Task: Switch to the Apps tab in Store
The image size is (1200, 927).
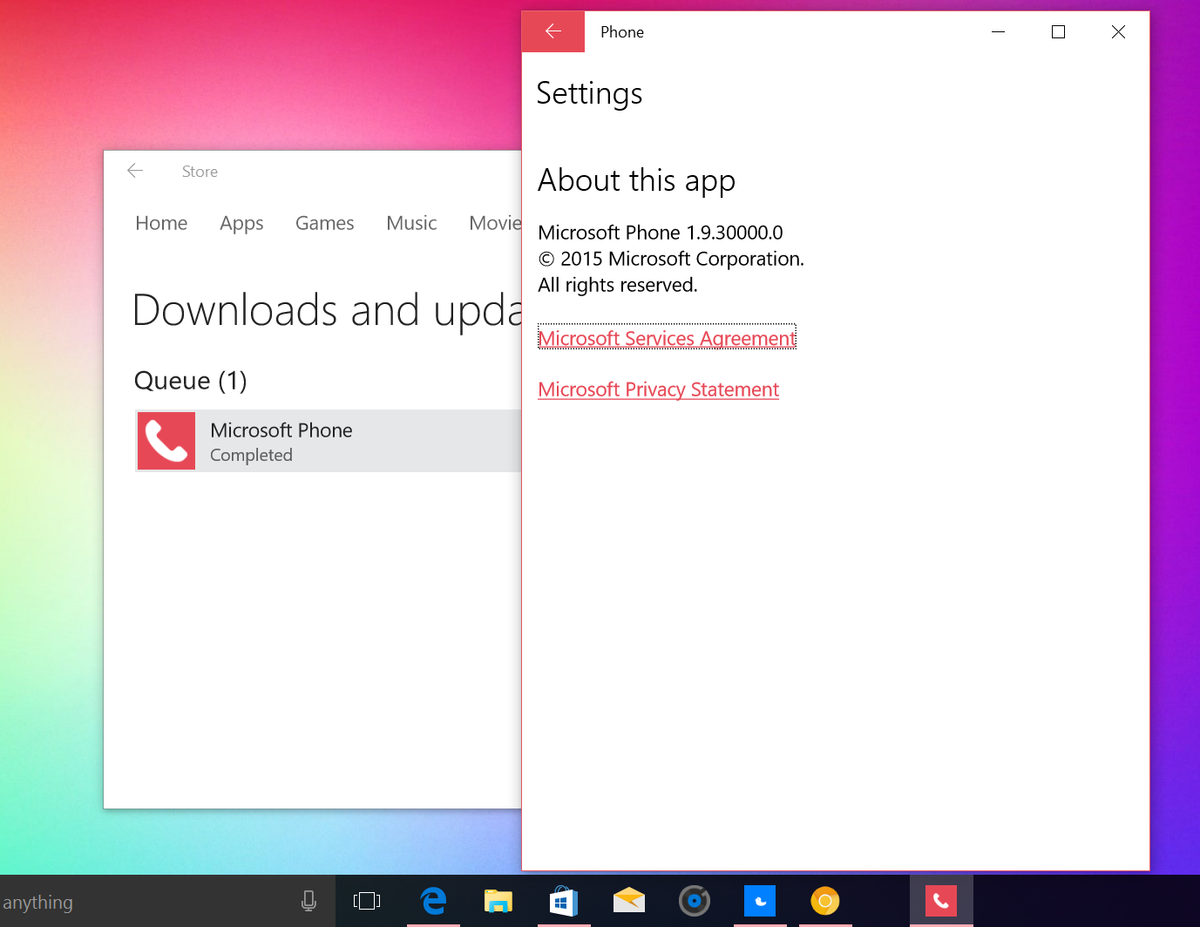Action: pyautogui.click(x=241, y=223)
